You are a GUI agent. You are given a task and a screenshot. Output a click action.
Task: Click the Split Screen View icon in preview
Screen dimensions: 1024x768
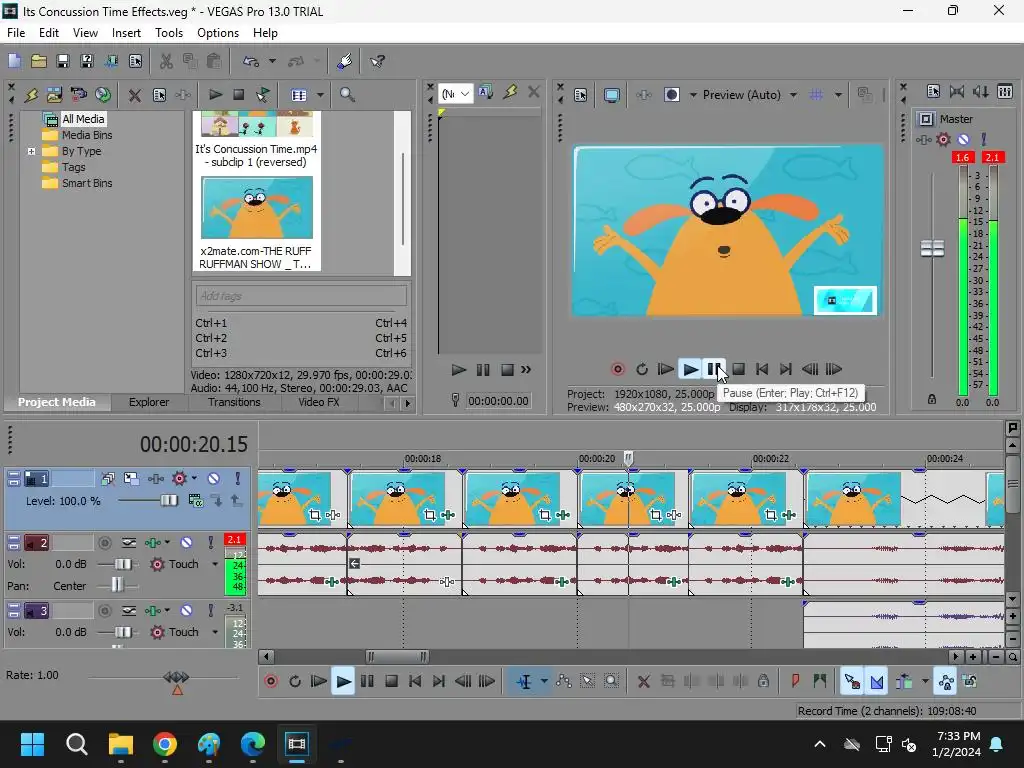672,95
